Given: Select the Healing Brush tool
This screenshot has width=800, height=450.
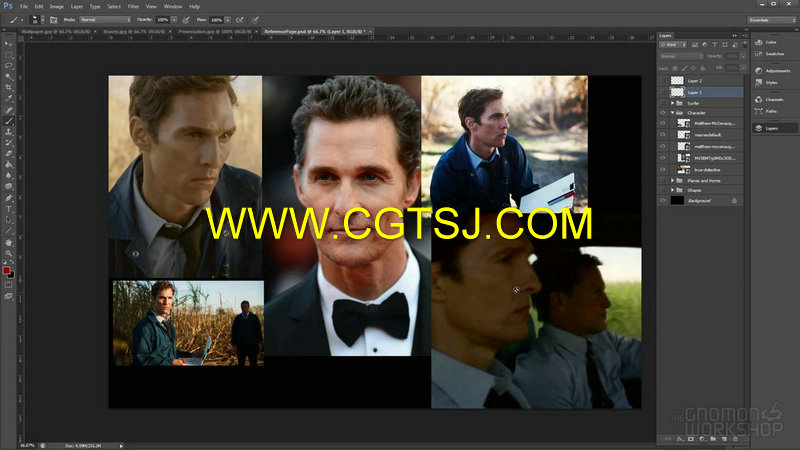Looking at the screenshot, I should pyautogui.click(x=8, y=110).
